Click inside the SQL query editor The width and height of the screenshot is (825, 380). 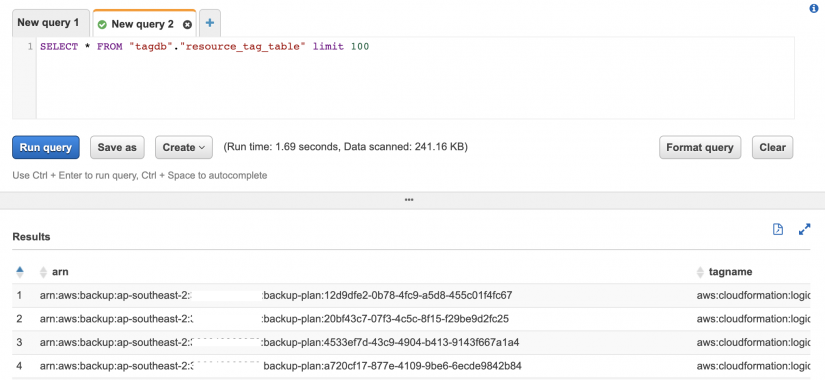pyautogui.click(x=415, y=78)
